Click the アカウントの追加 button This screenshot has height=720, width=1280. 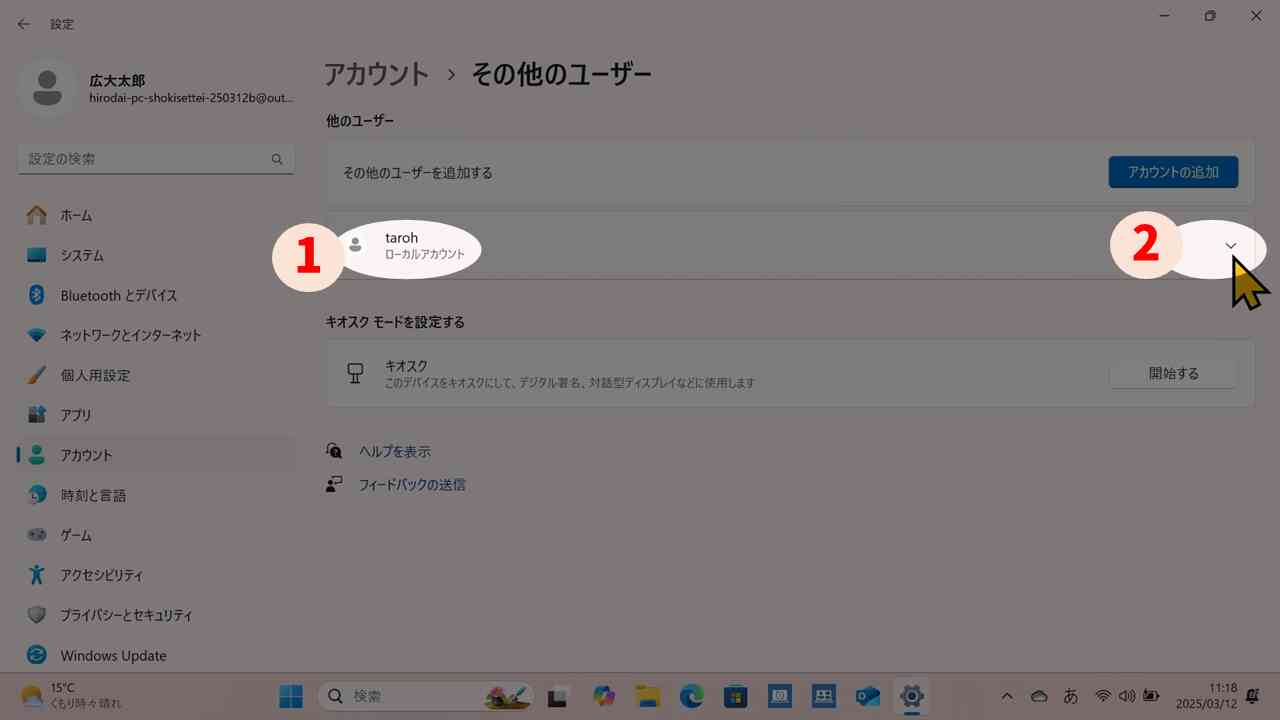coord(1172,172)
